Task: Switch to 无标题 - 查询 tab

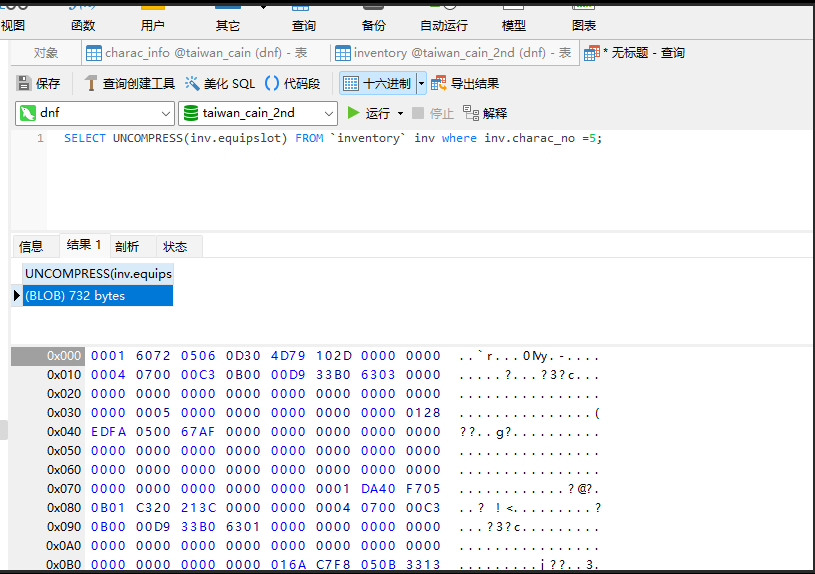Action: [x=635, y=53]
